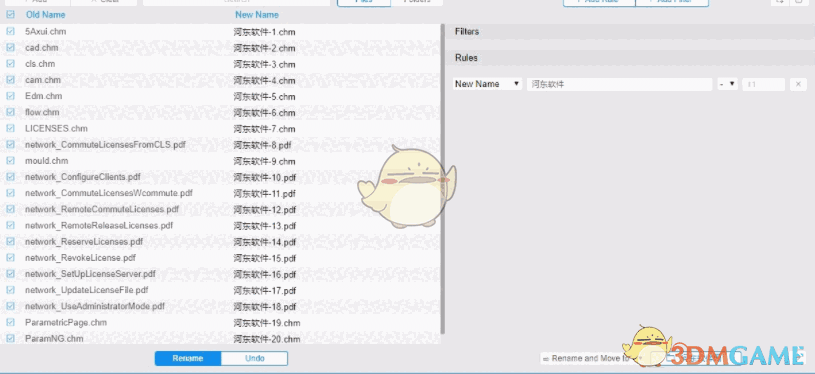Toggle checkbox for cam.chm
The height and width of the screenshot is (374, 815).
pyautogui.click(x=10, y=79)
